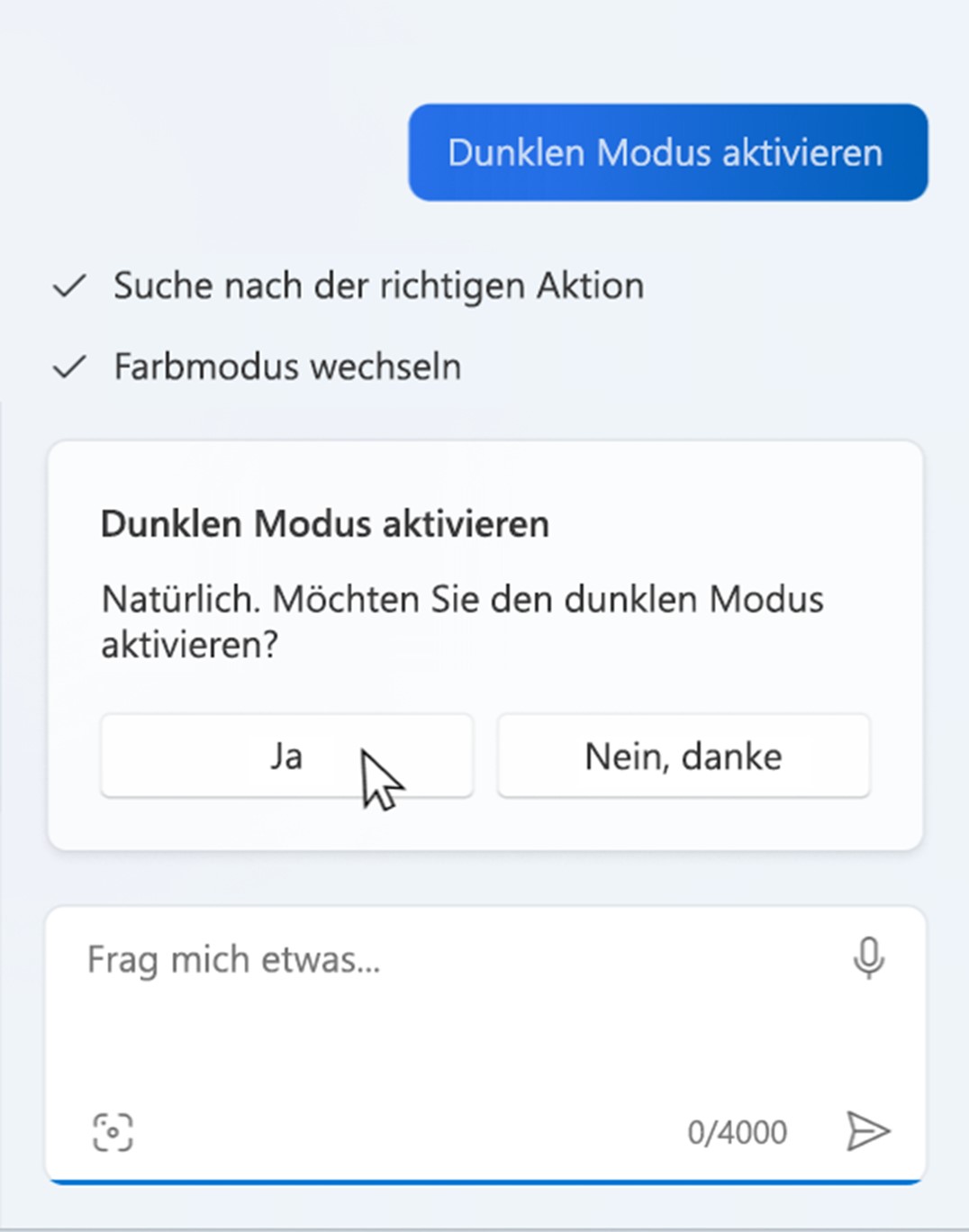Click the word "Modus" inside the blue bubble
Image resolution: width=969 pixels, height=1232 pixels.
[x=654, y=152]
